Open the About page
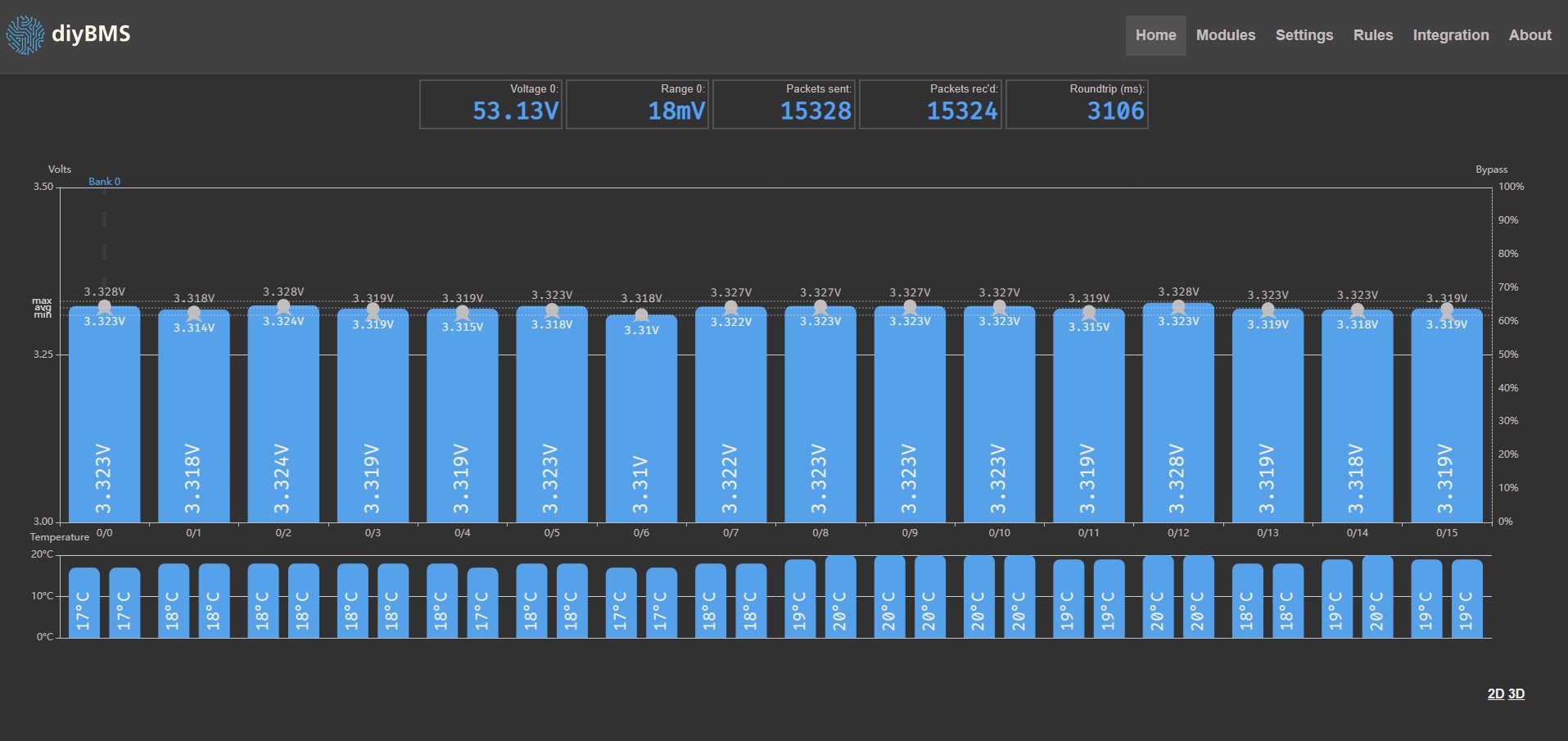Viewport: 1568px width, 741px height. coord(1530,35)
